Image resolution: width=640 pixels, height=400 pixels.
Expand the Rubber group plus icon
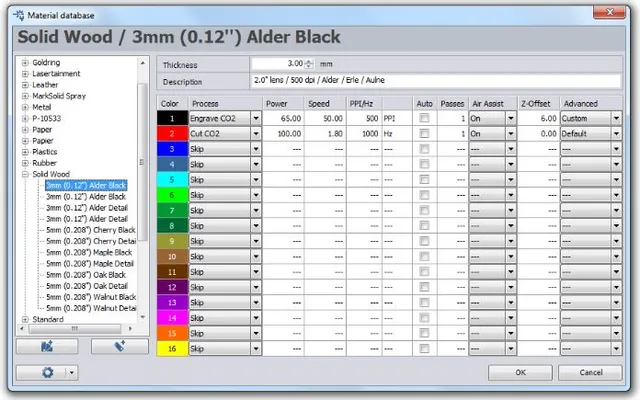click(x=25, y=162)
